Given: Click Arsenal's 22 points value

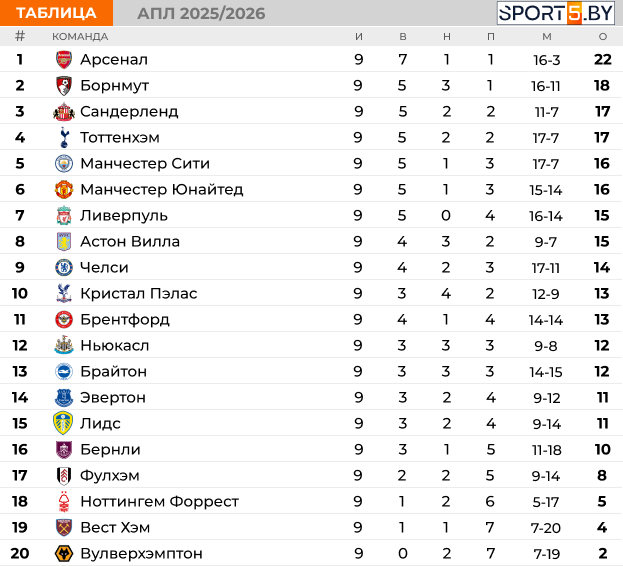Looking at the screenshot, I should click(602, 60).
